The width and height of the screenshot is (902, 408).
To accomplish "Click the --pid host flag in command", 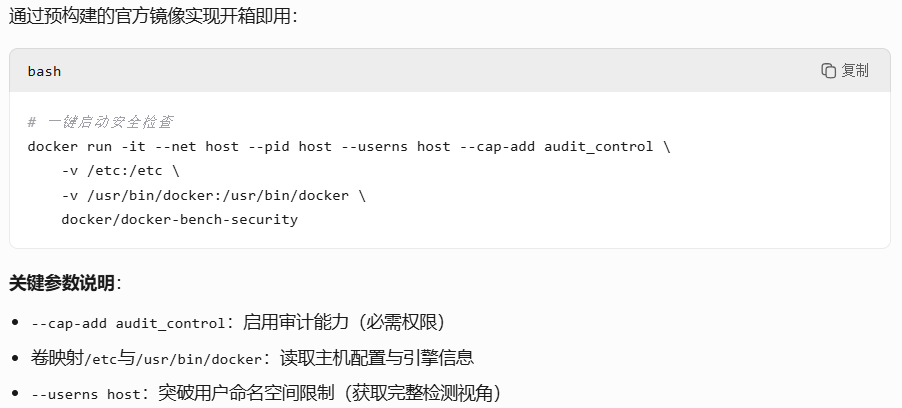I will pos(290,147).
